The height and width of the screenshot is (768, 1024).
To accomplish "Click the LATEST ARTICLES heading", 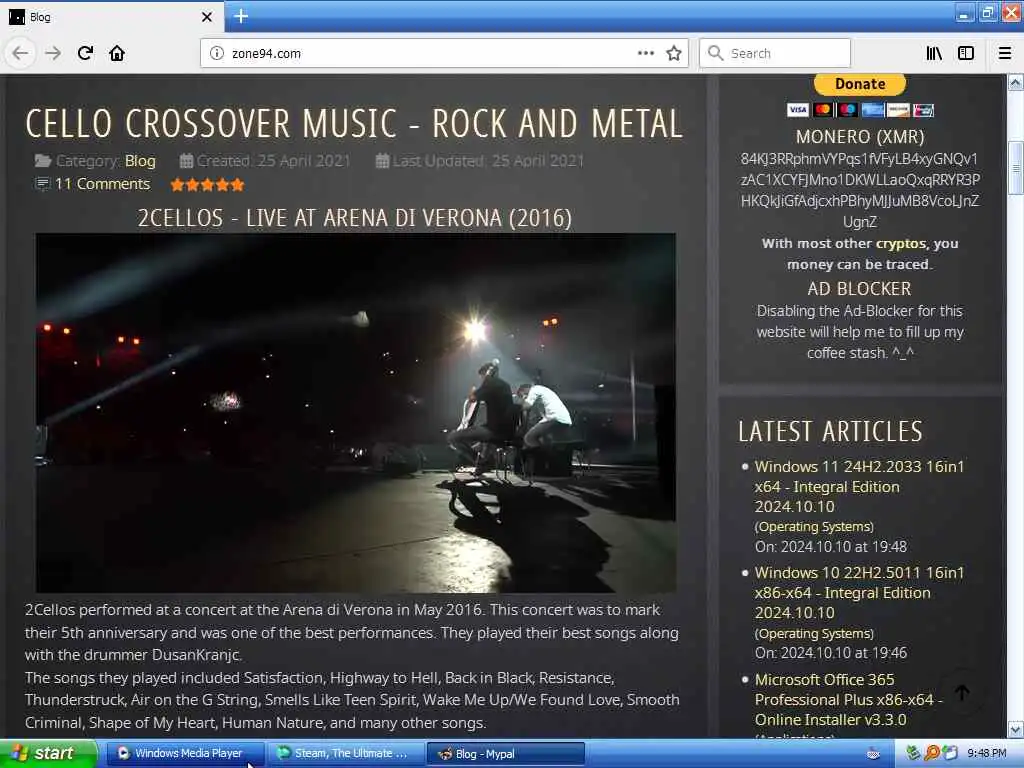I will (830, 431).
